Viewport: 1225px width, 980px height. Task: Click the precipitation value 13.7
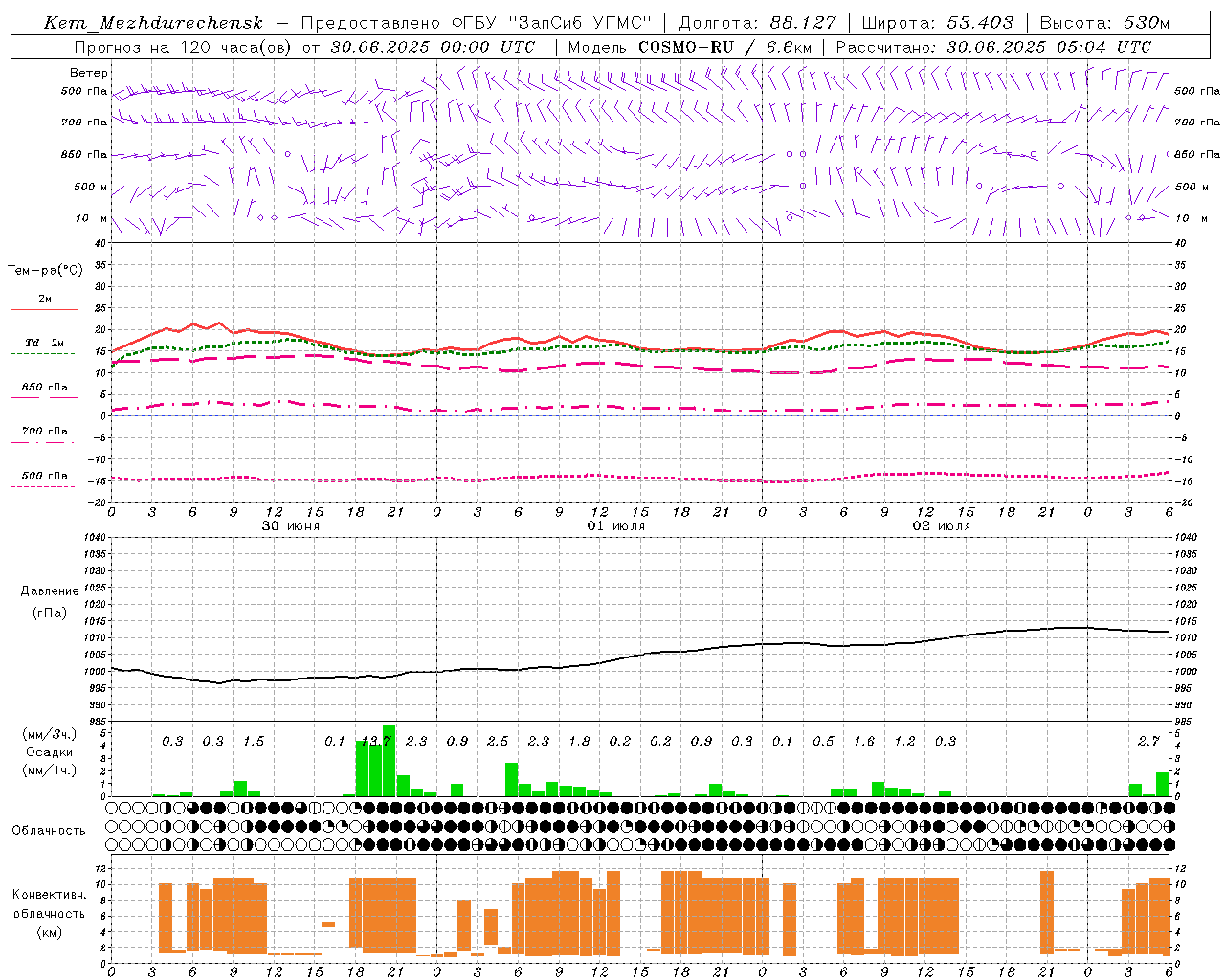[x=375, y=742]
